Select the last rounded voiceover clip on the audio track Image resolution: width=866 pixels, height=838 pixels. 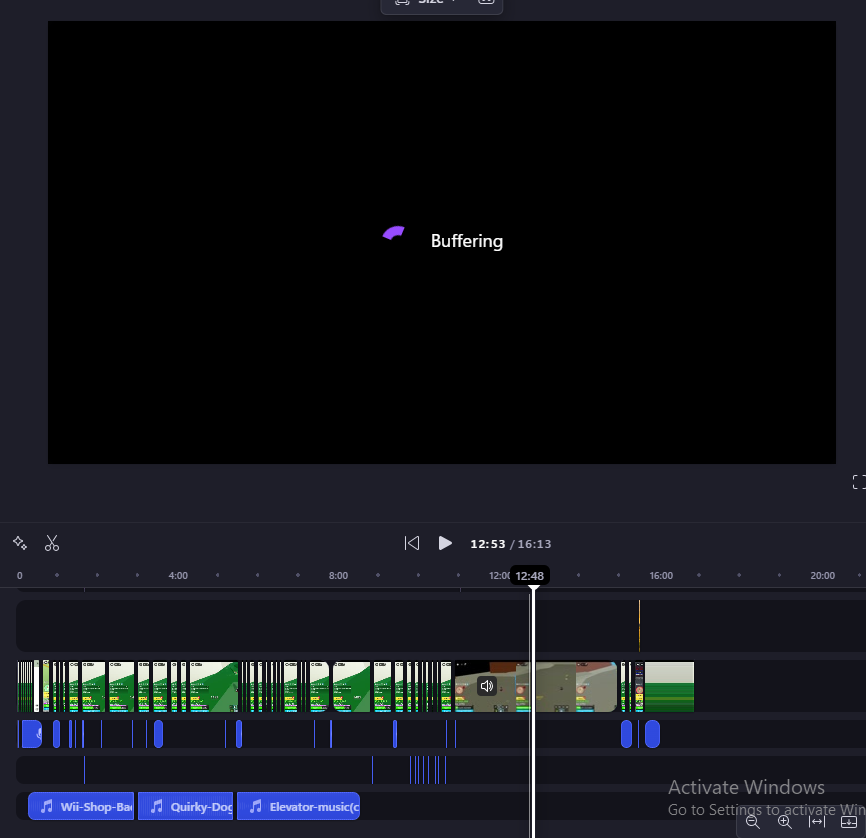tap(652, 734)
